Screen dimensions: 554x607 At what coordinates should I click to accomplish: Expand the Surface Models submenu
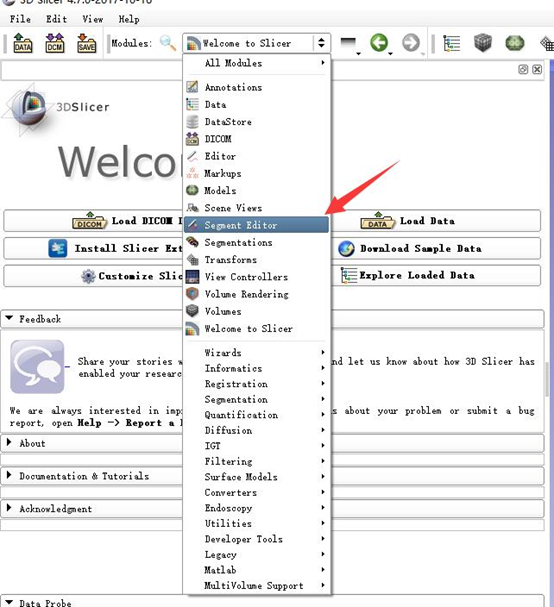point(257,477)
